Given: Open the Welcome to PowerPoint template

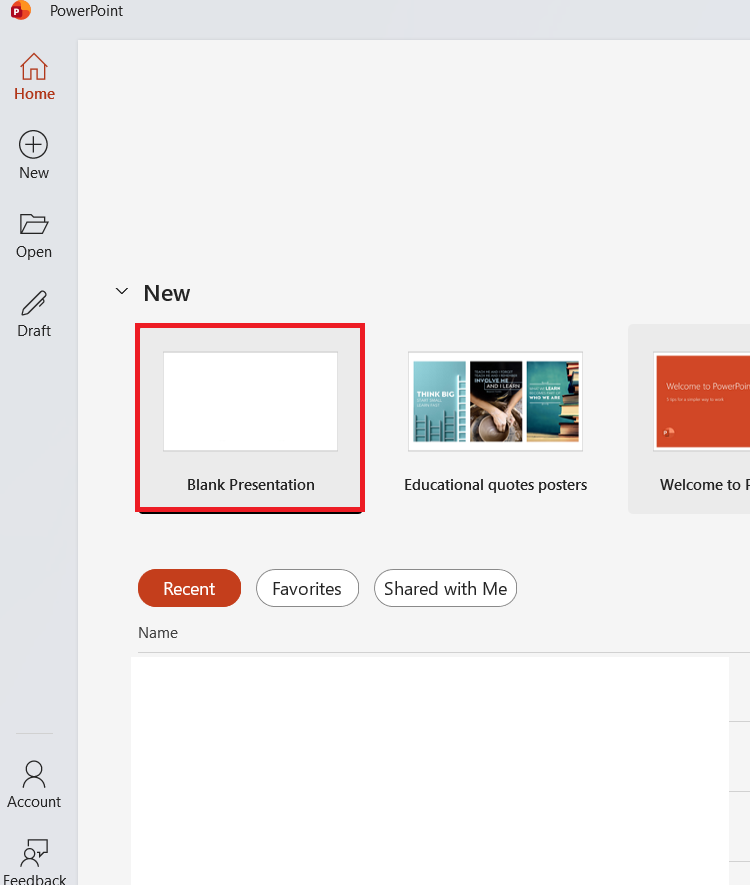Looking at the screenshot, I should point(689,418).
